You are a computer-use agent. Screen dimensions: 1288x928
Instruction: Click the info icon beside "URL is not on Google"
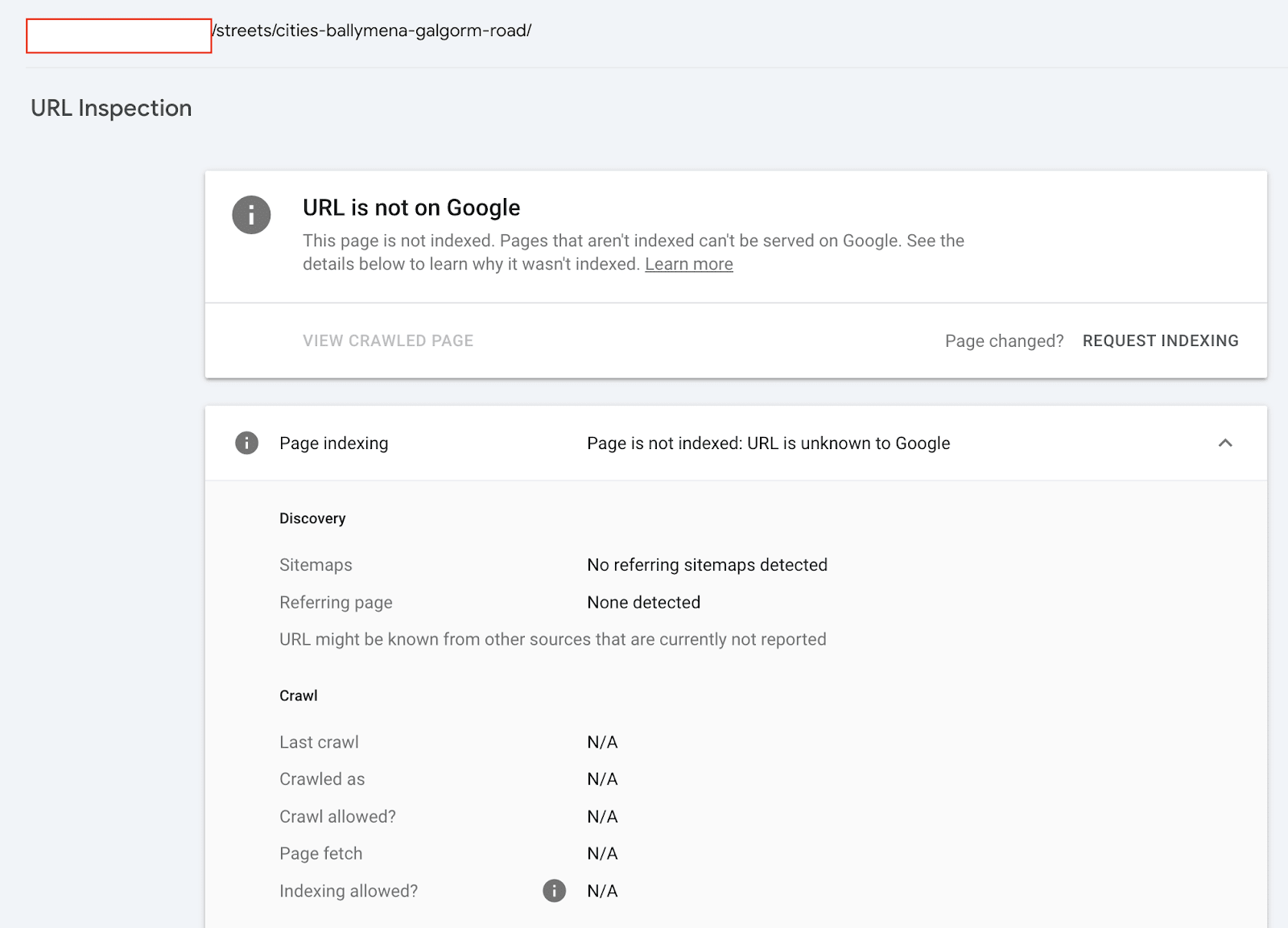(x=251, y=215)
